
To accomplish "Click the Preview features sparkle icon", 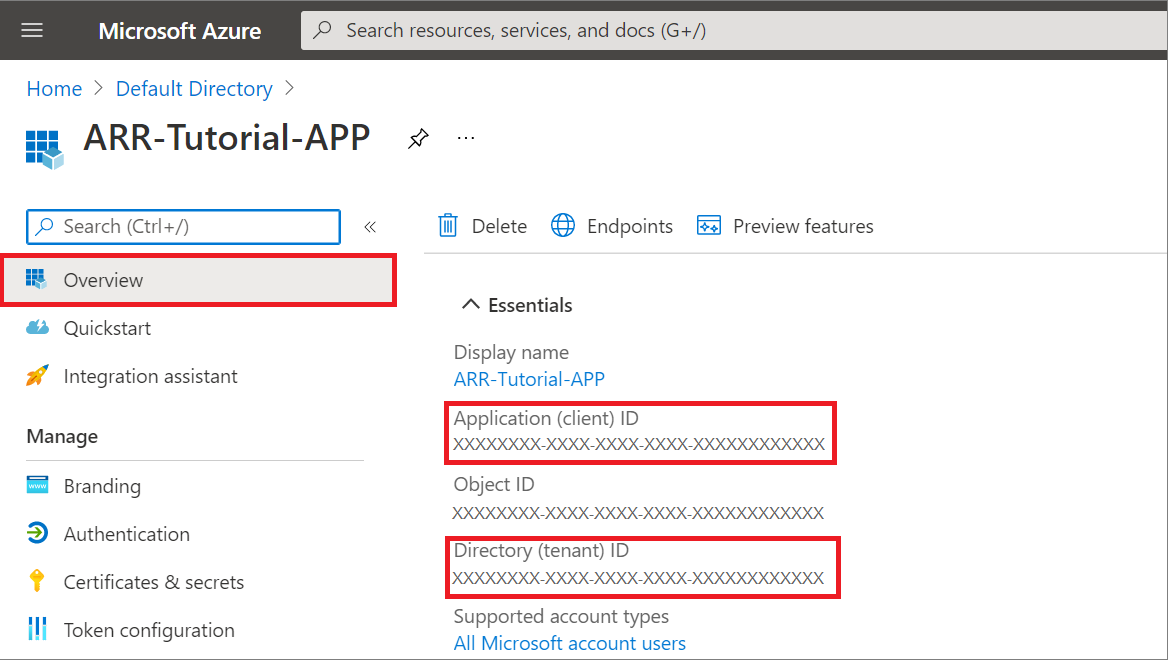I will (x=708, y=225).
